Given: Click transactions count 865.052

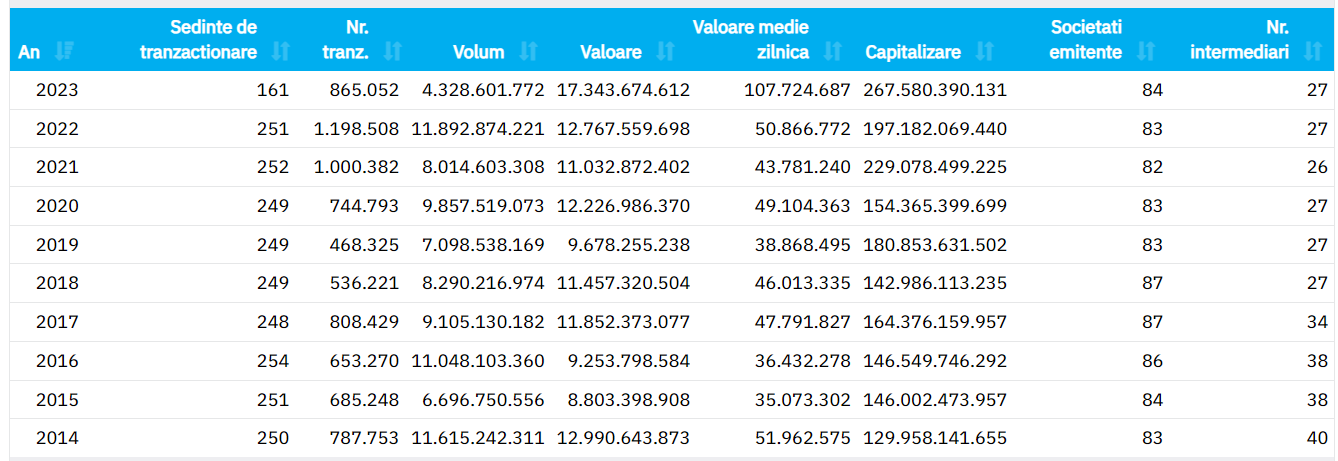Looking at the screenshot, I should pos(365,90).
